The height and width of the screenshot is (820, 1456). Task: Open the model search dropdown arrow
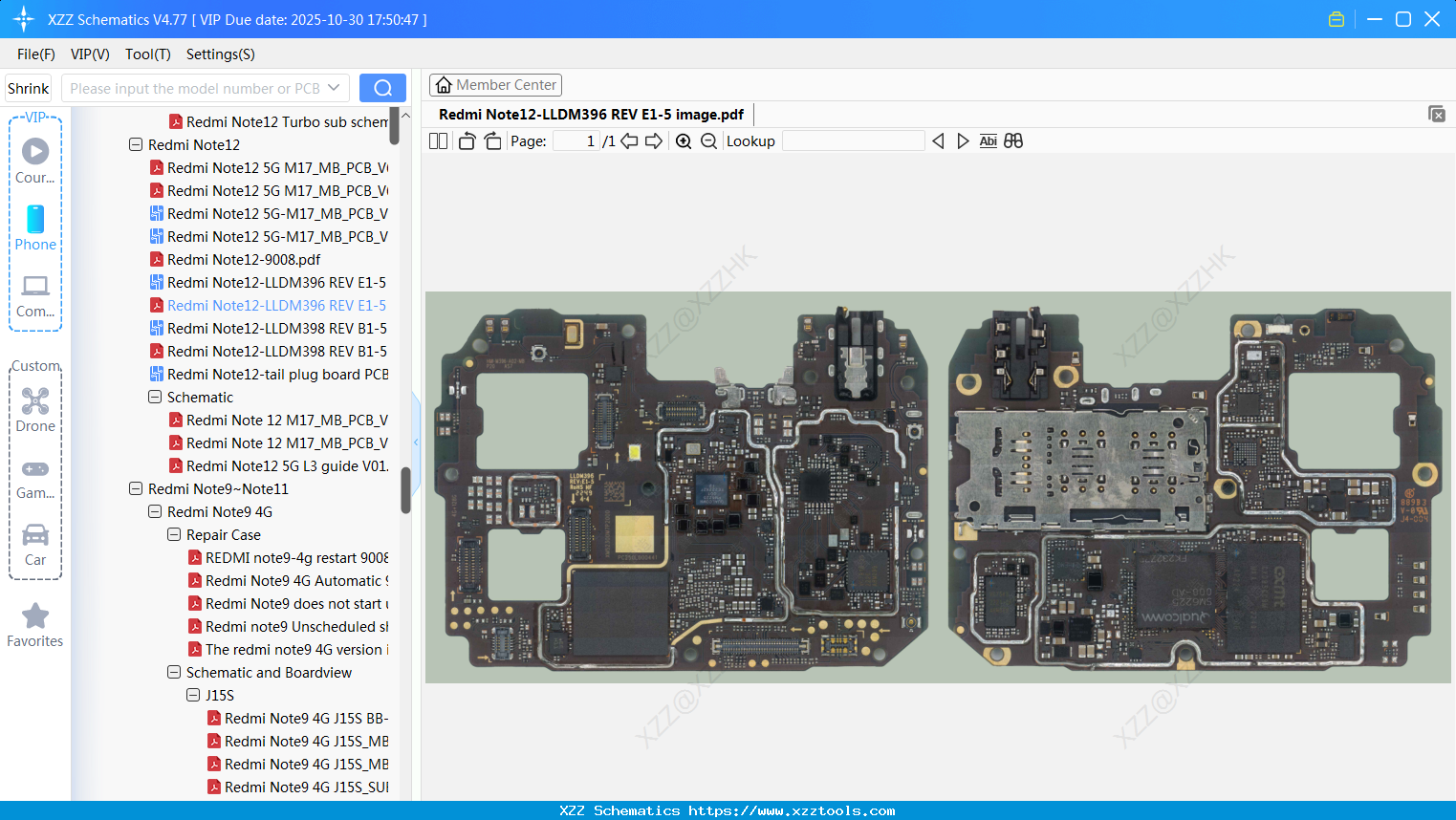coord(334,87)
